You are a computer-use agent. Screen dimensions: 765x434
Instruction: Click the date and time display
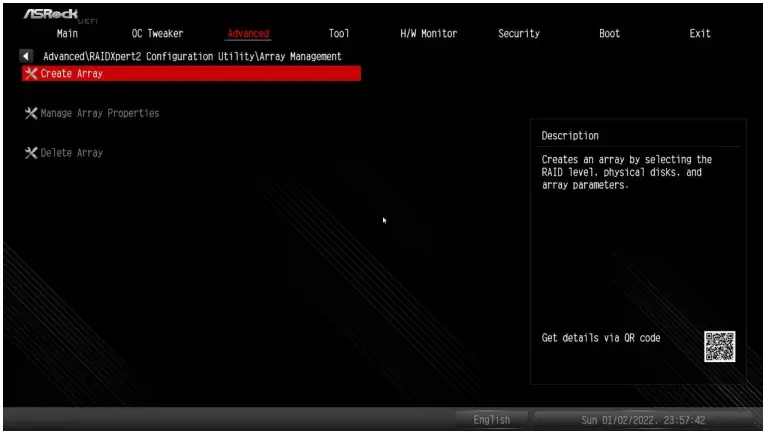pos(643,419)
